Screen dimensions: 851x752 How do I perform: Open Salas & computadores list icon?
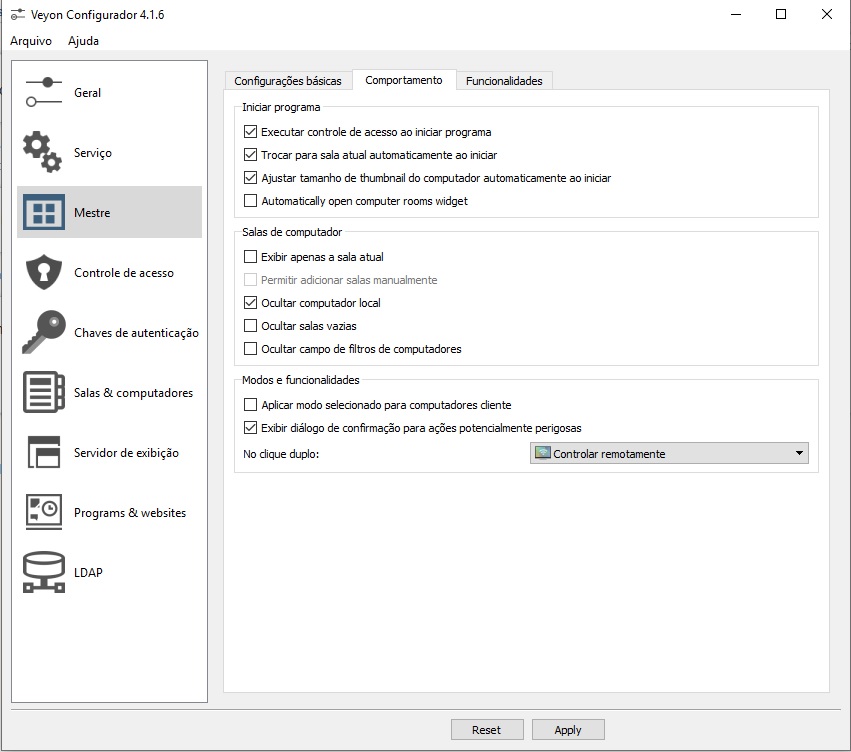point(43,392)
